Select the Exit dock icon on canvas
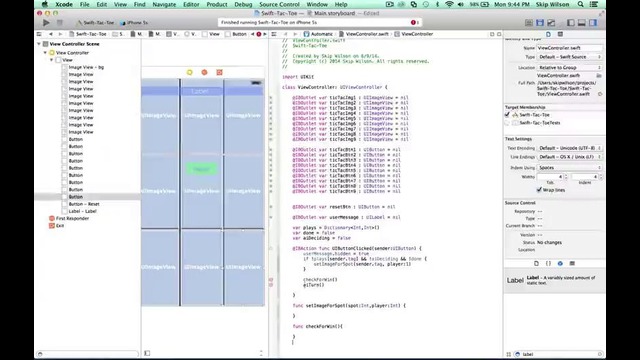The width and height of the screenshot is (640, 360). [219, 72]
